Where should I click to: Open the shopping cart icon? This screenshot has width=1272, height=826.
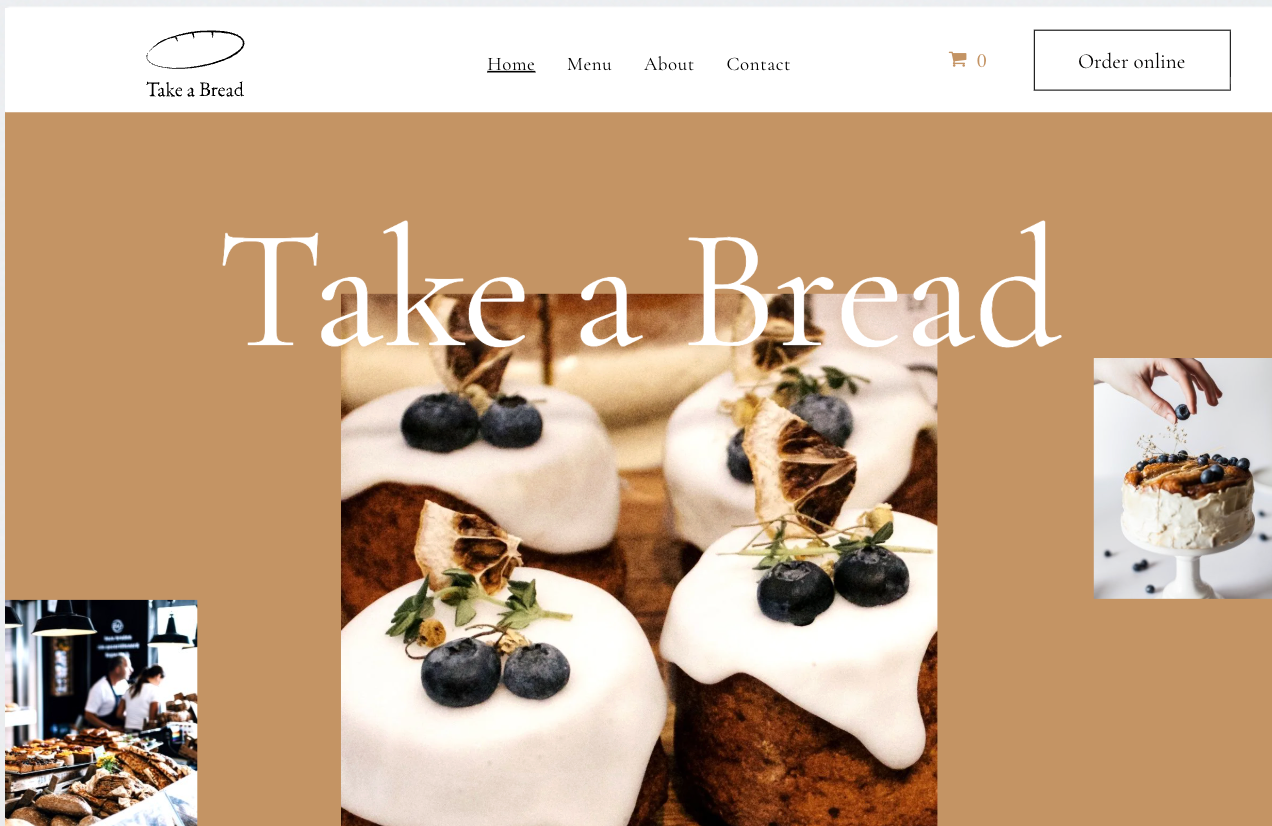957,60
